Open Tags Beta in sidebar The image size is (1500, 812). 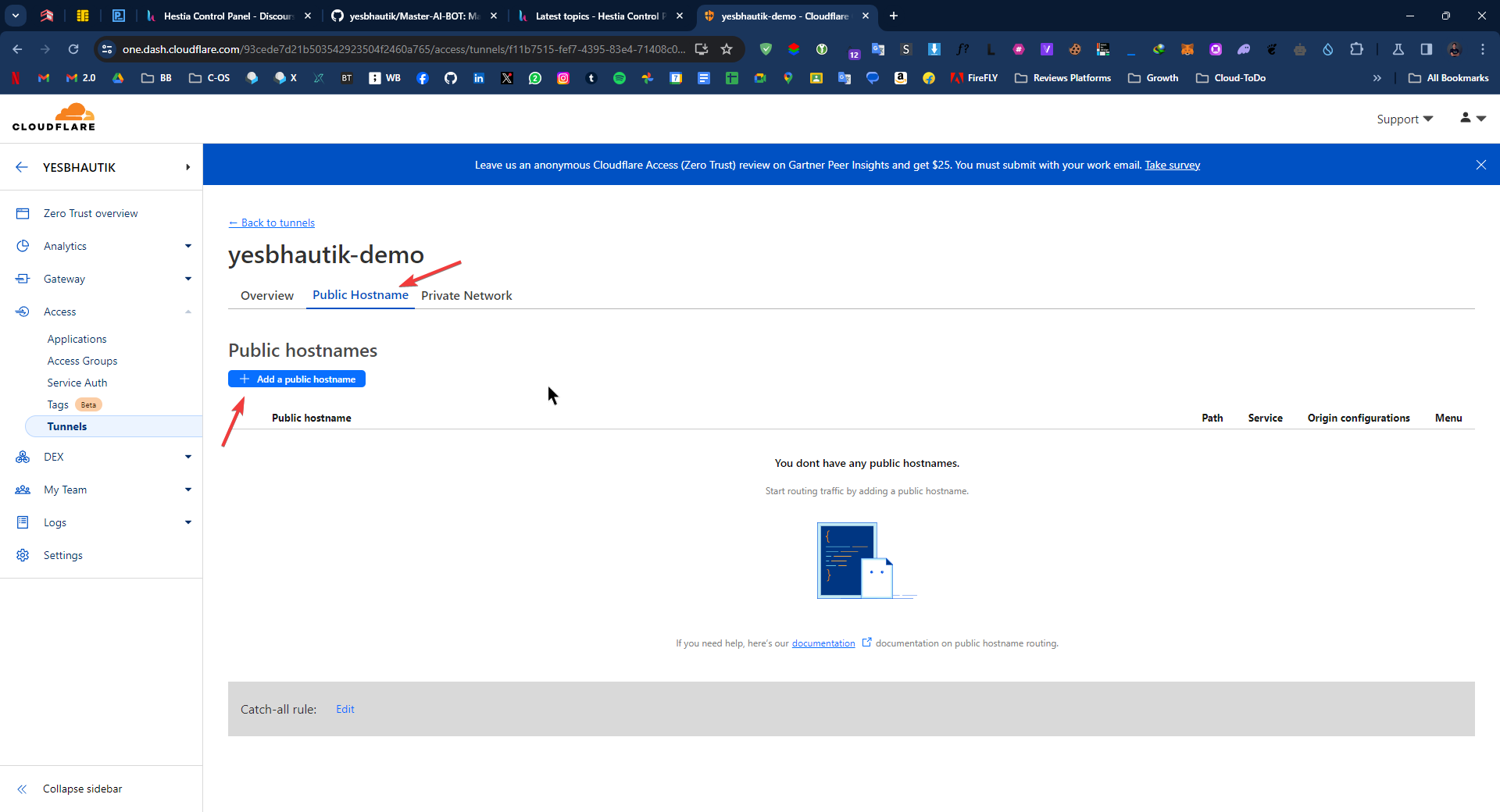74,404
